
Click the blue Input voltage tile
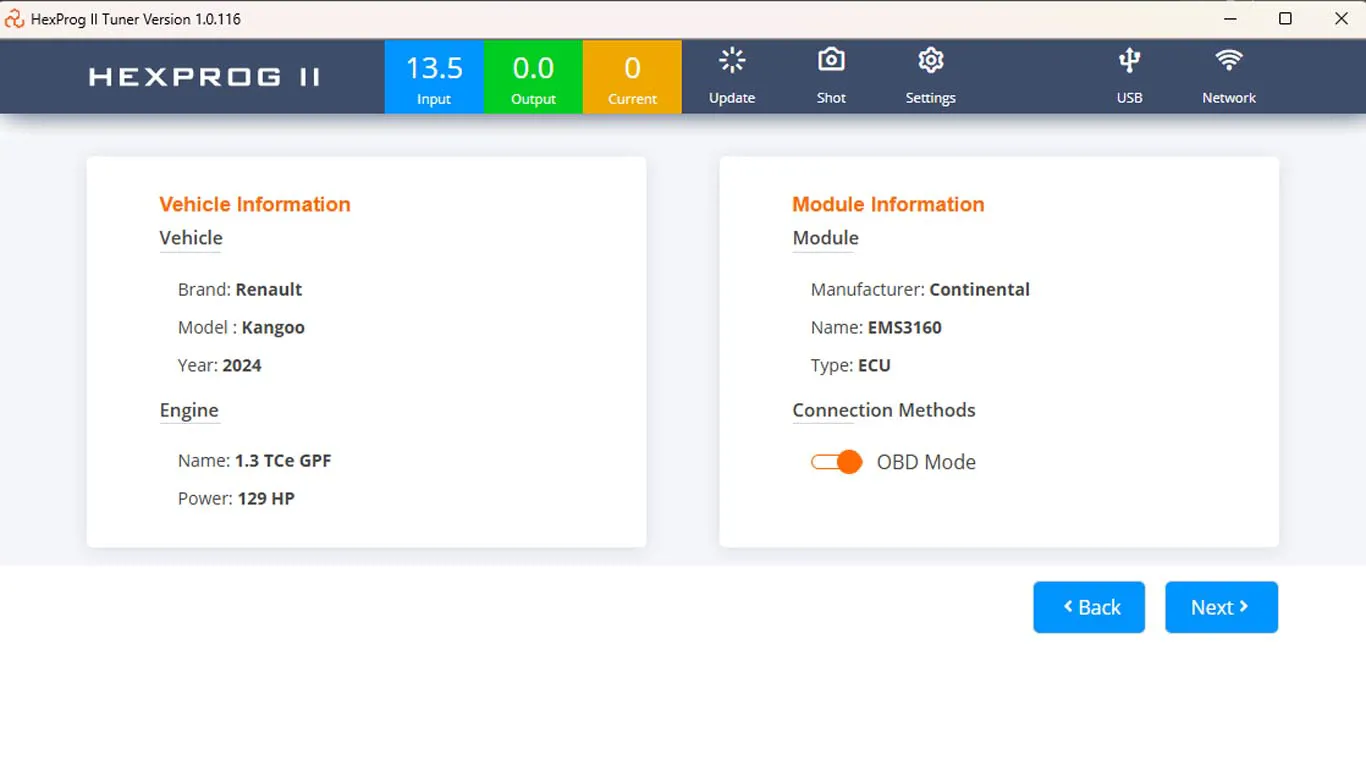(x=434, y=77)
